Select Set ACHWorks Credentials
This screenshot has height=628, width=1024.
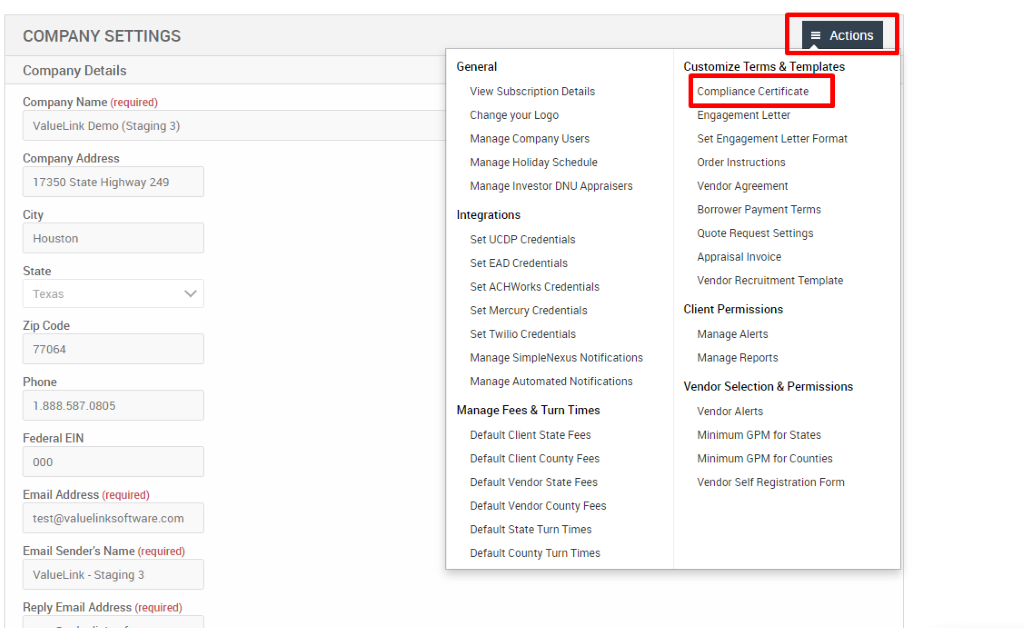(x=534, y=287)
